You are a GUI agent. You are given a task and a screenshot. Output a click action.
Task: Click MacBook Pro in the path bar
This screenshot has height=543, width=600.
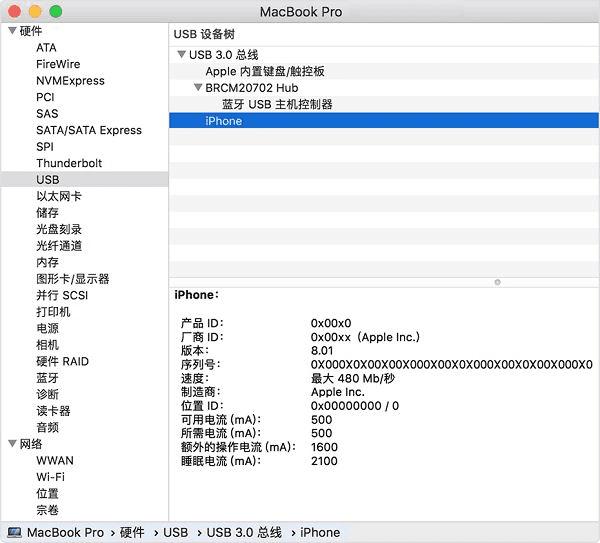[x=65, y=532]
